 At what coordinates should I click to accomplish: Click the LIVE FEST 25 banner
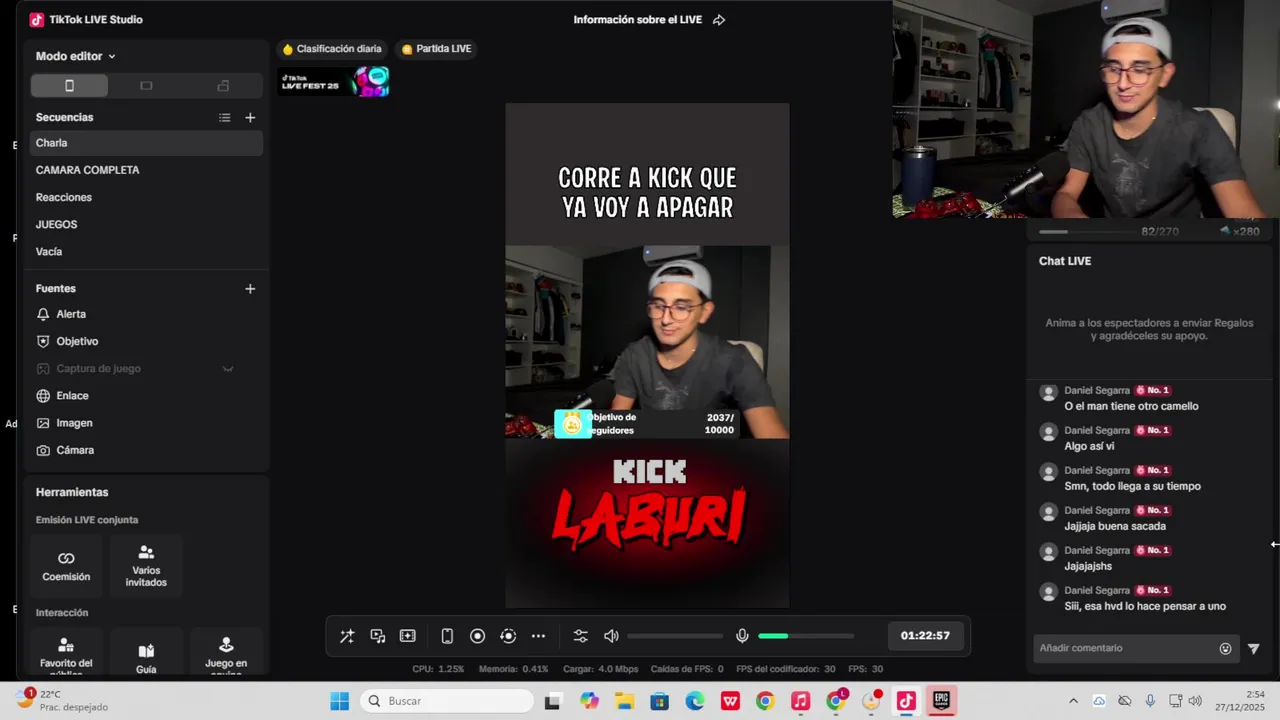[333, 82]
